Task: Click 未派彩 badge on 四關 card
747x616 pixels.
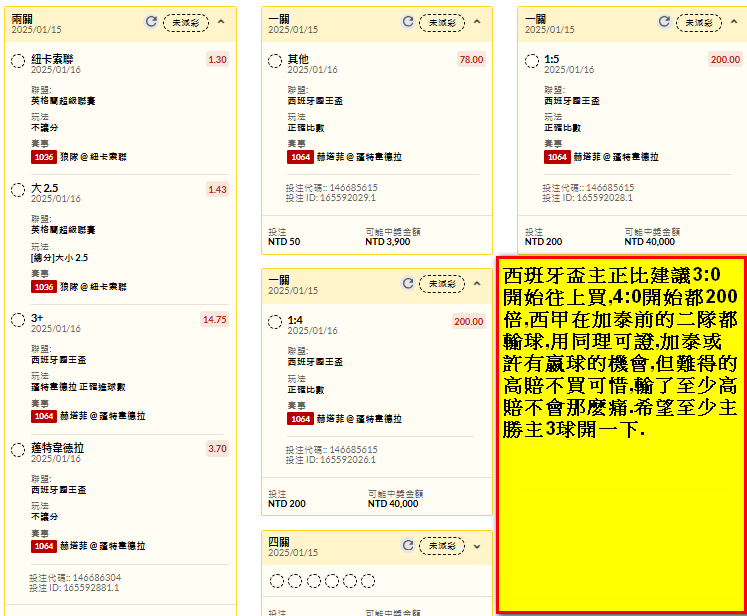Action: 442,545
